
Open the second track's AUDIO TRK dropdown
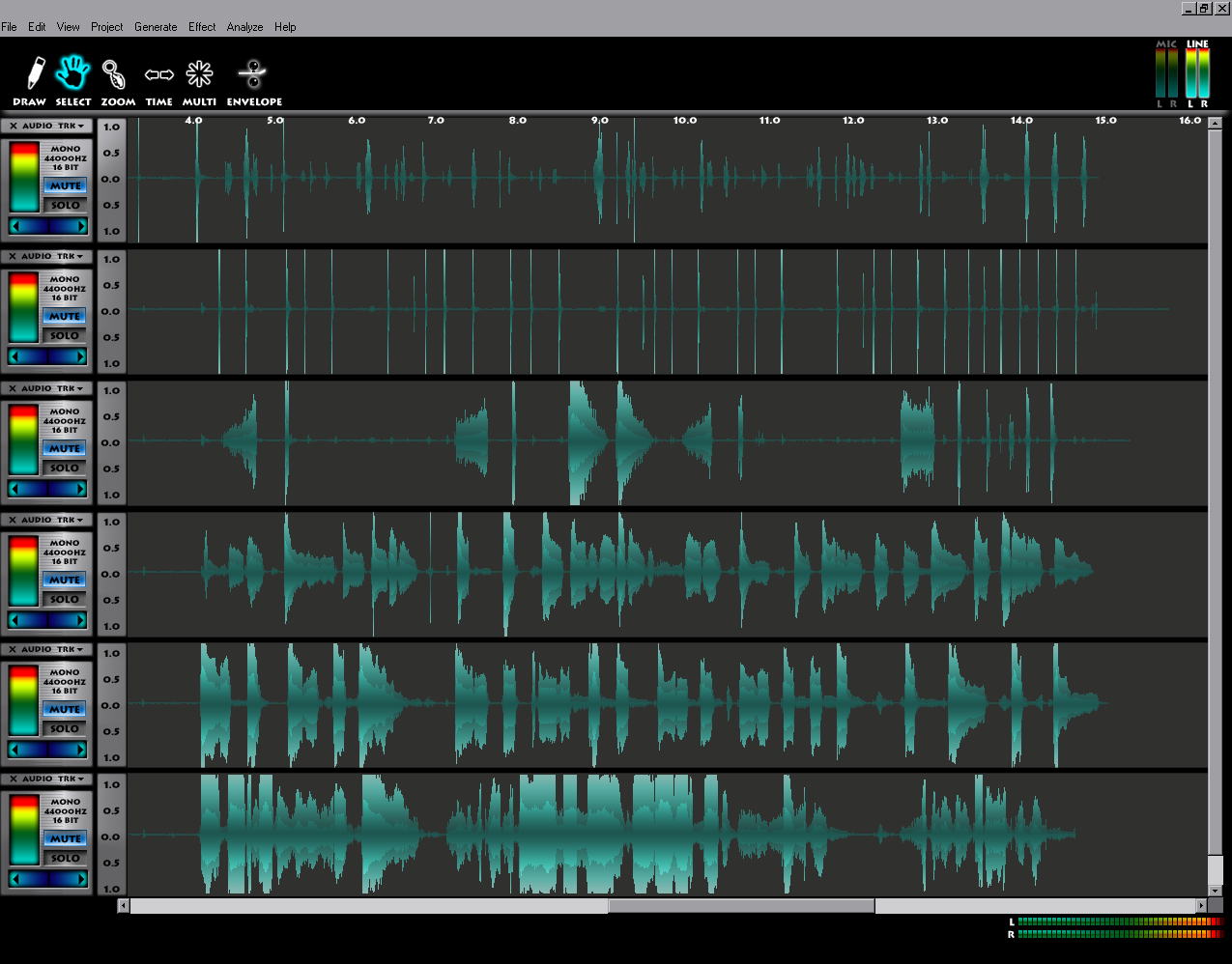coord(54,256)
